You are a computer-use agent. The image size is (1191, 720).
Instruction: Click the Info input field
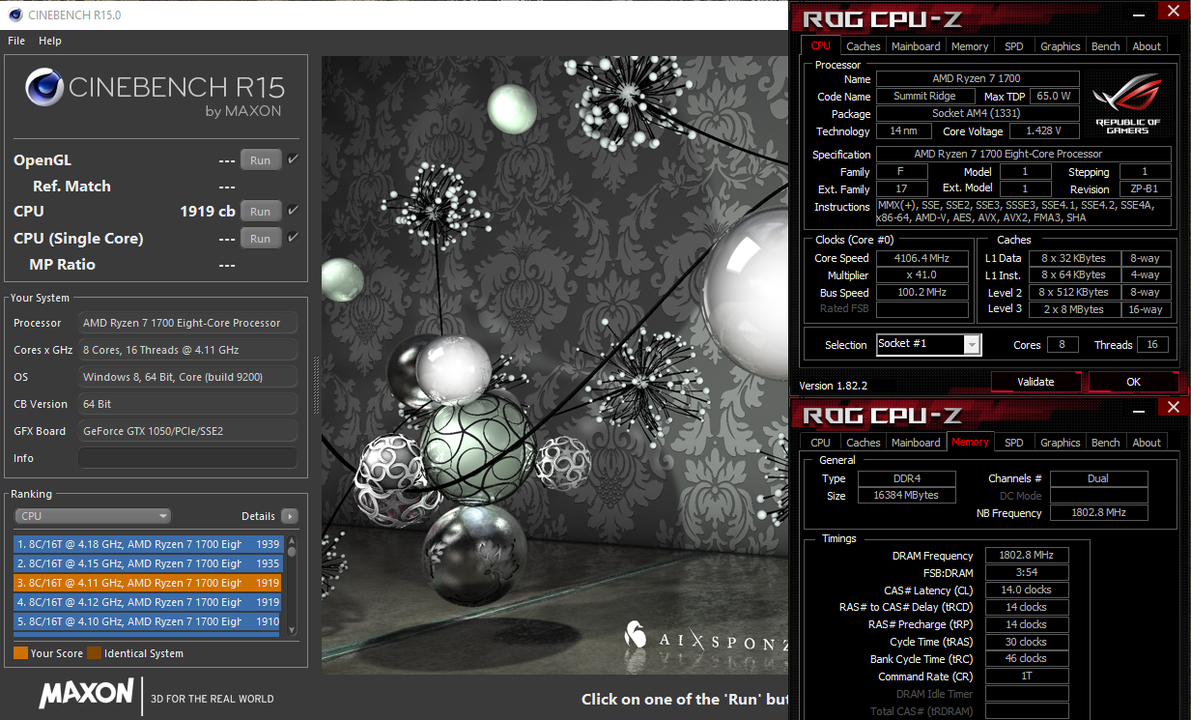(x=187, y=458)
